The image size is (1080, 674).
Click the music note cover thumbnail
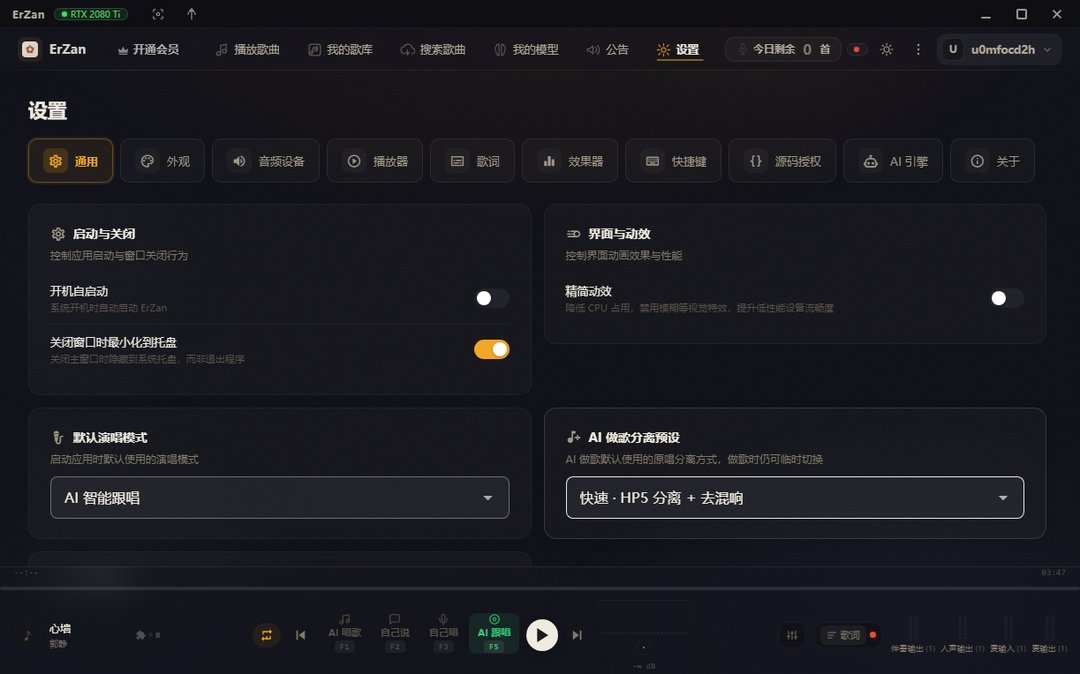pos(28,635)
